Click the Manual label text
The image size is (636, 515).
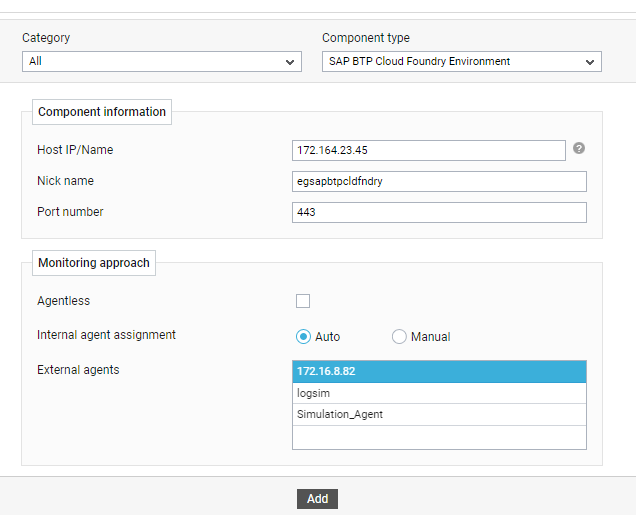coord(430,337)
